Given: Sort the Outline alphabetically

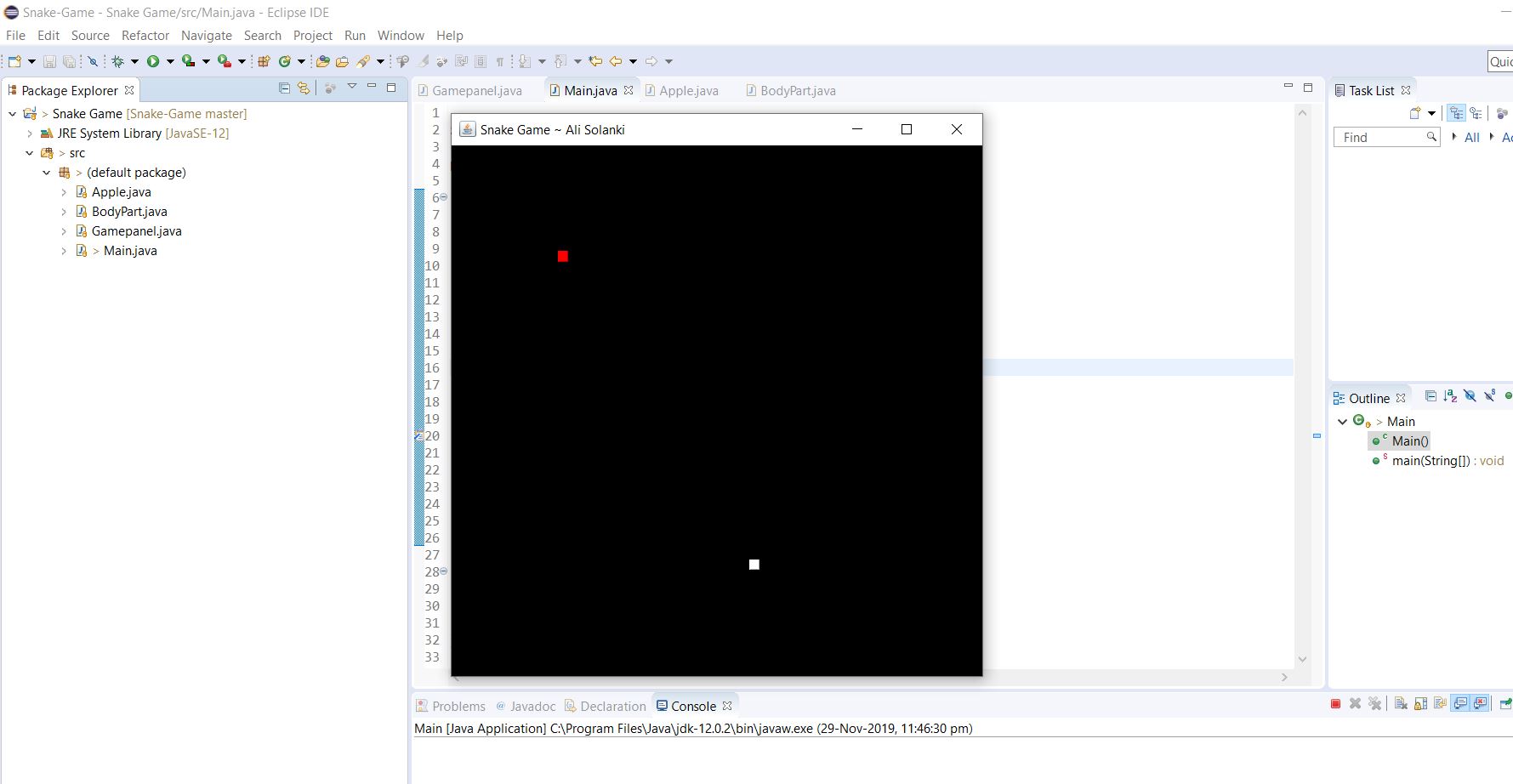Looking at the screenshot, I should [1450, 396].
